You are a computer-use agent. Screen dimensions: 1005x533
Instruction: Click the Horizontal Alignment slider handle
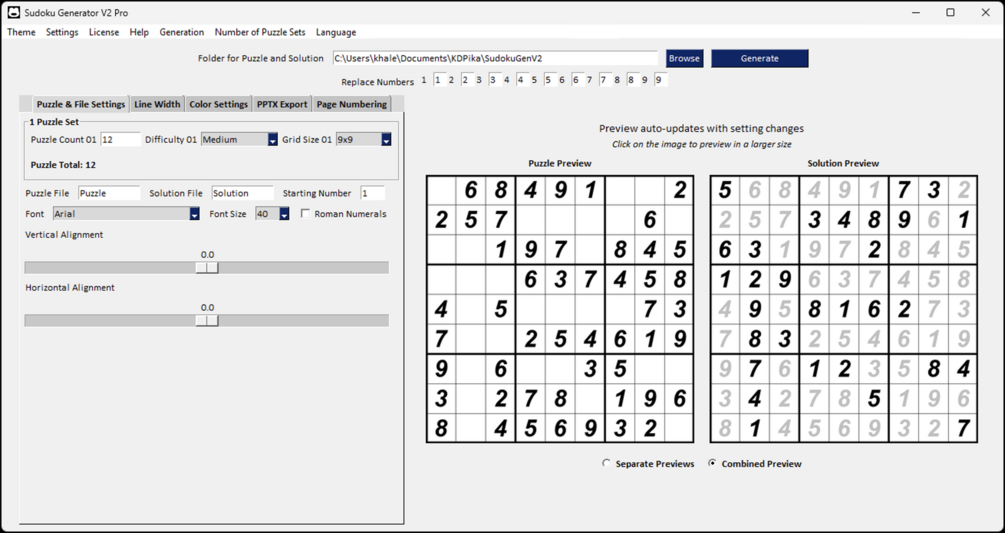point(207,320)
